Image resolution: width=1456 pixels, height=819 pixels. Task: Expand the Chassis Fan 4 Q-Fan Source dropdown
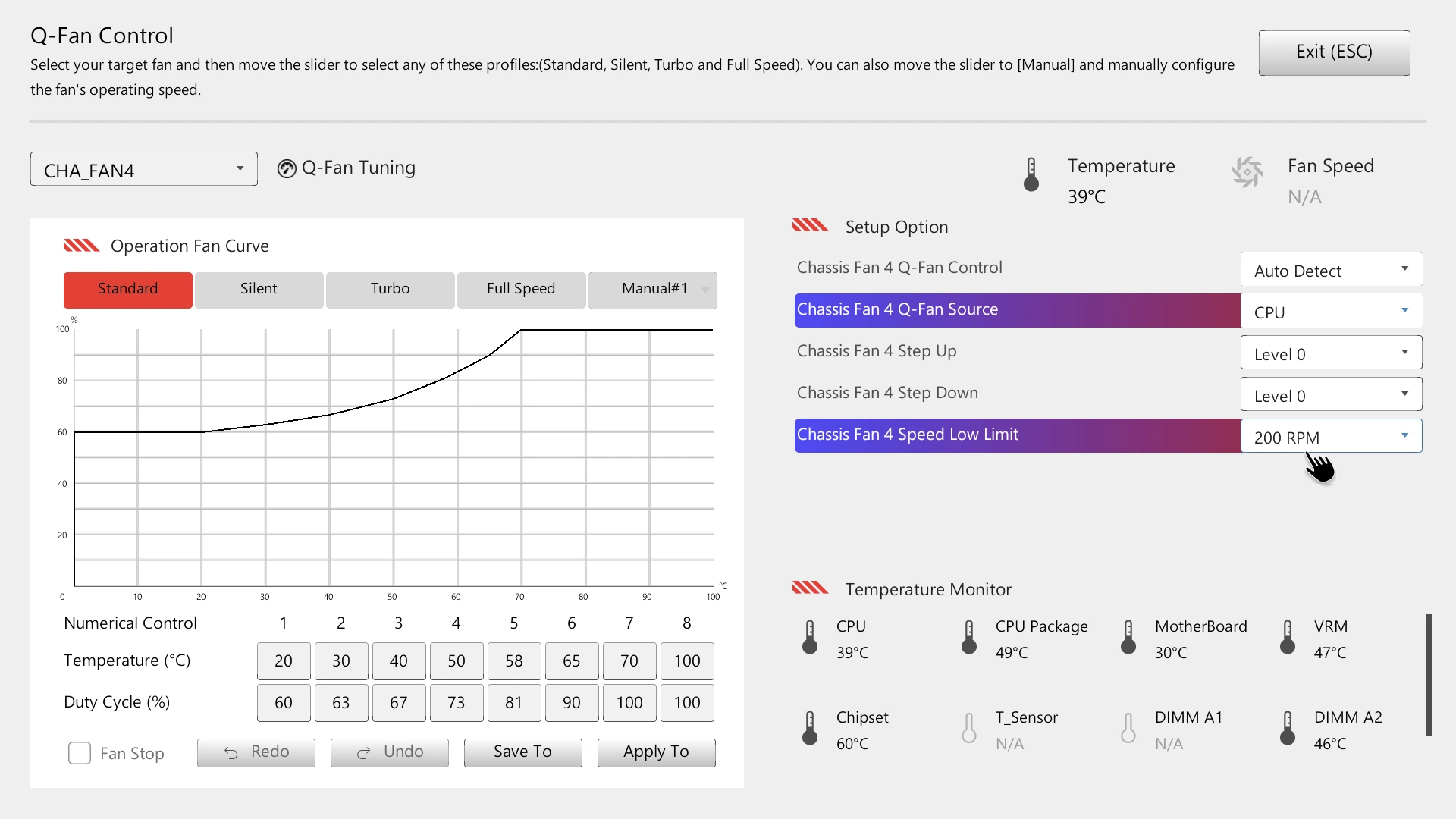[1331, 311]
